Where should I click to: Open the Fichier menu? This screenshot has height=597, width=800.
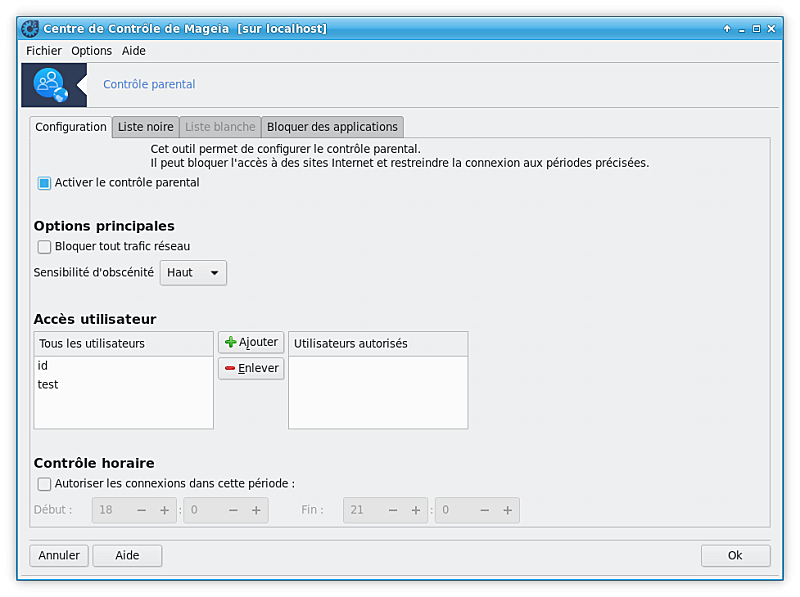pyautogui.click(x=44, y=51)
